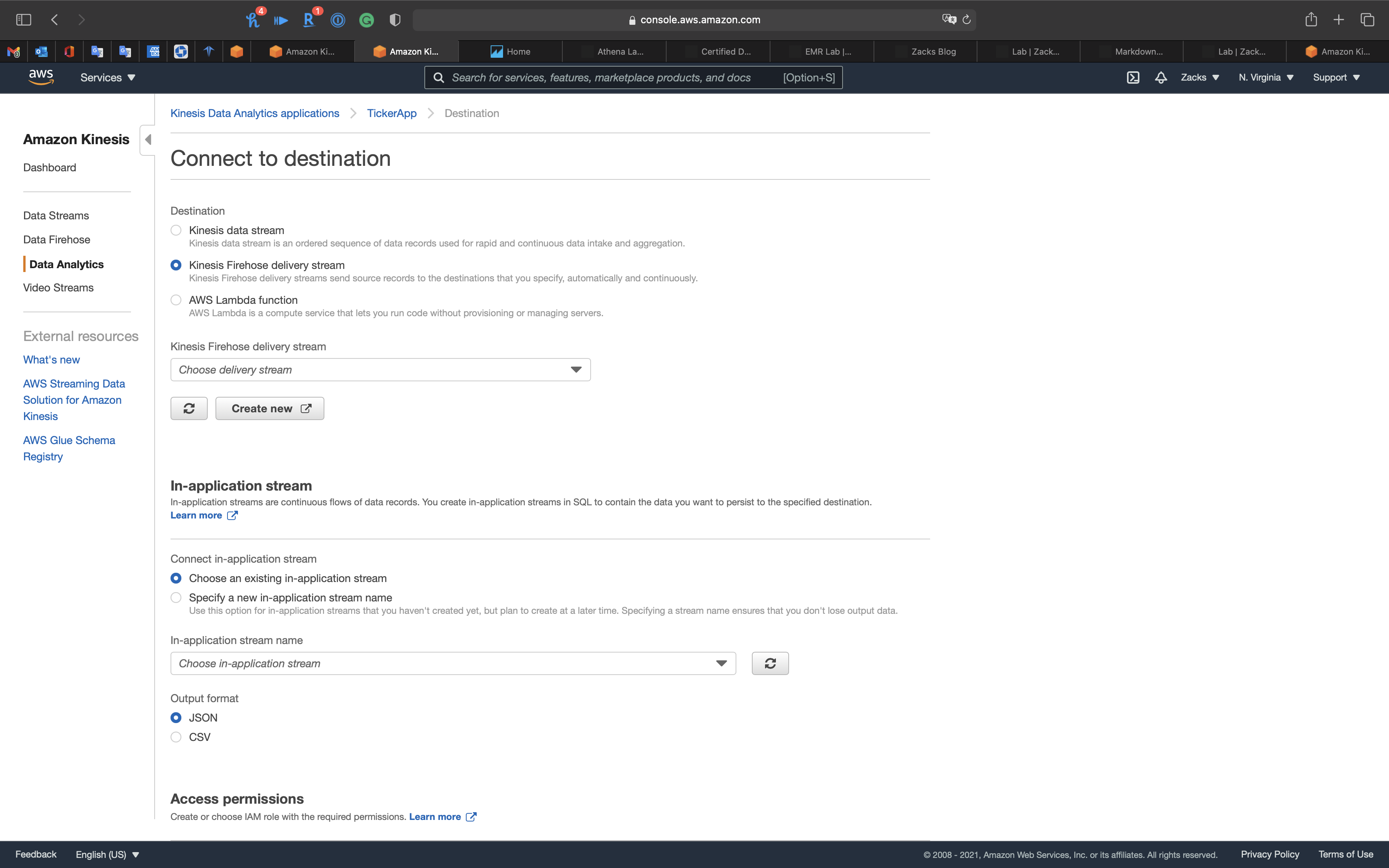Expand the N. Virginia region menu
Viewport: 1389px width, 868px height.
[1266, 77]
